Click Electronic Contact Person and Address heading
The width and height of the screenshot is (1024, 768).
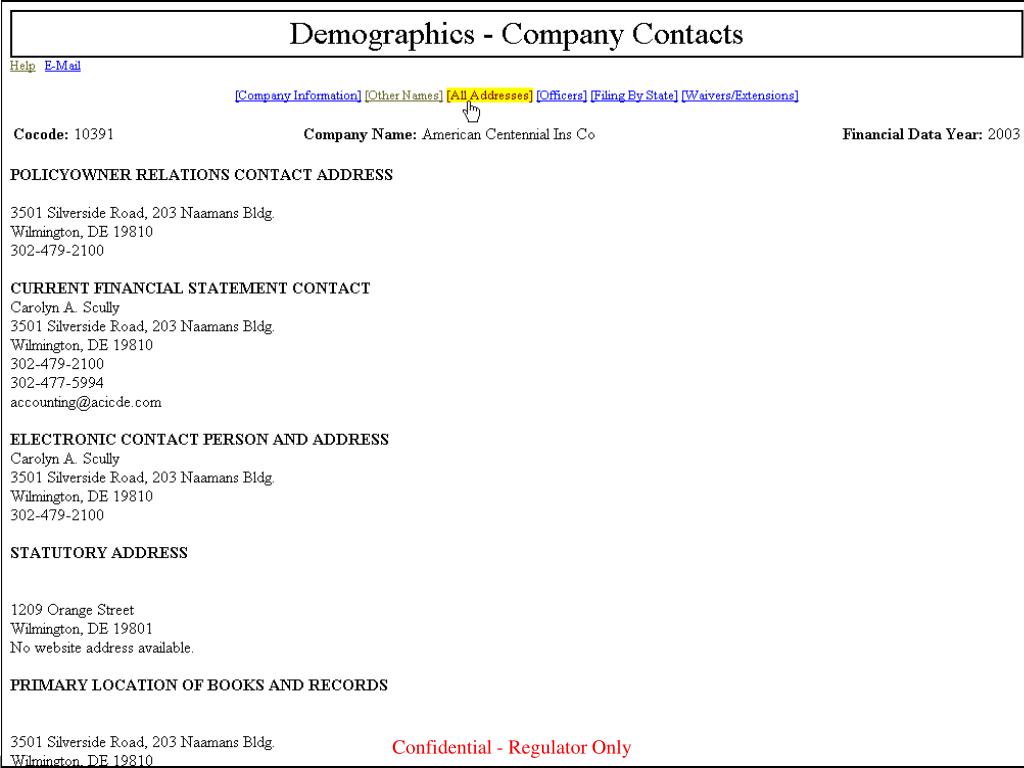pyautogui.click(x=199, y=439)
